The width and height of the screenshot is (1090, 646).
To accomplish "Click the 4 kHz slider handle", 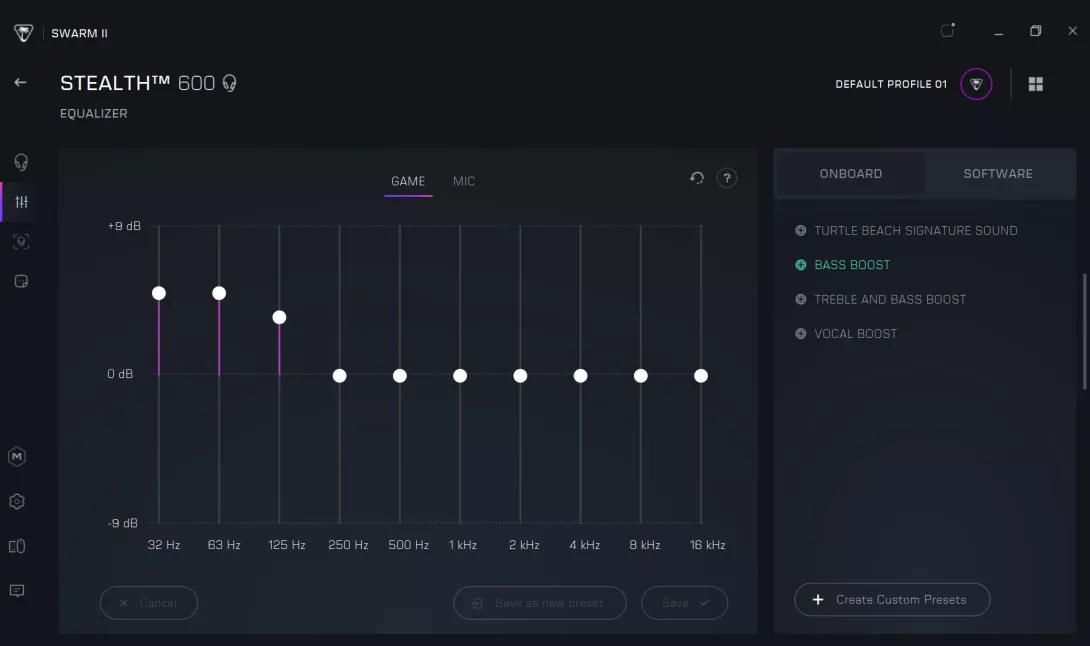I will [x=580, y=376].
